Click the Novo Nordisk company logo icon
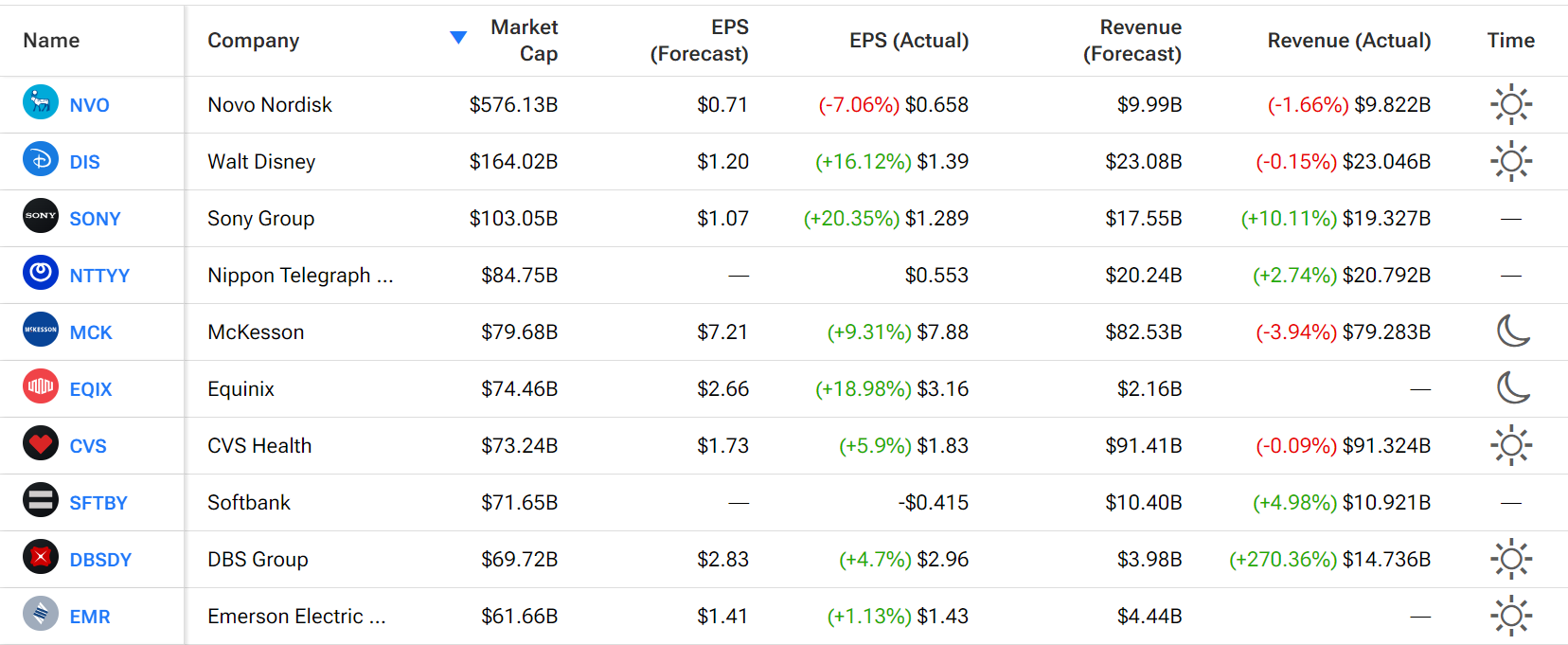The height and width of the screenshot is (645, 1568). point(41,101)
